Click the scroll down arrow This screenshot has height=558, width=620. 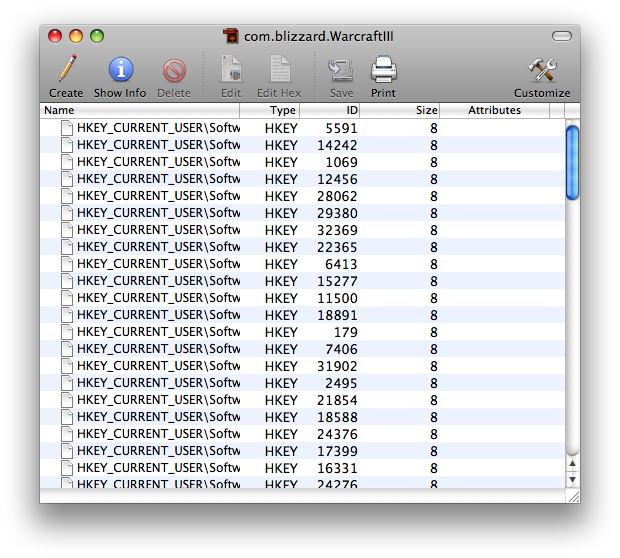pos(572,480)
